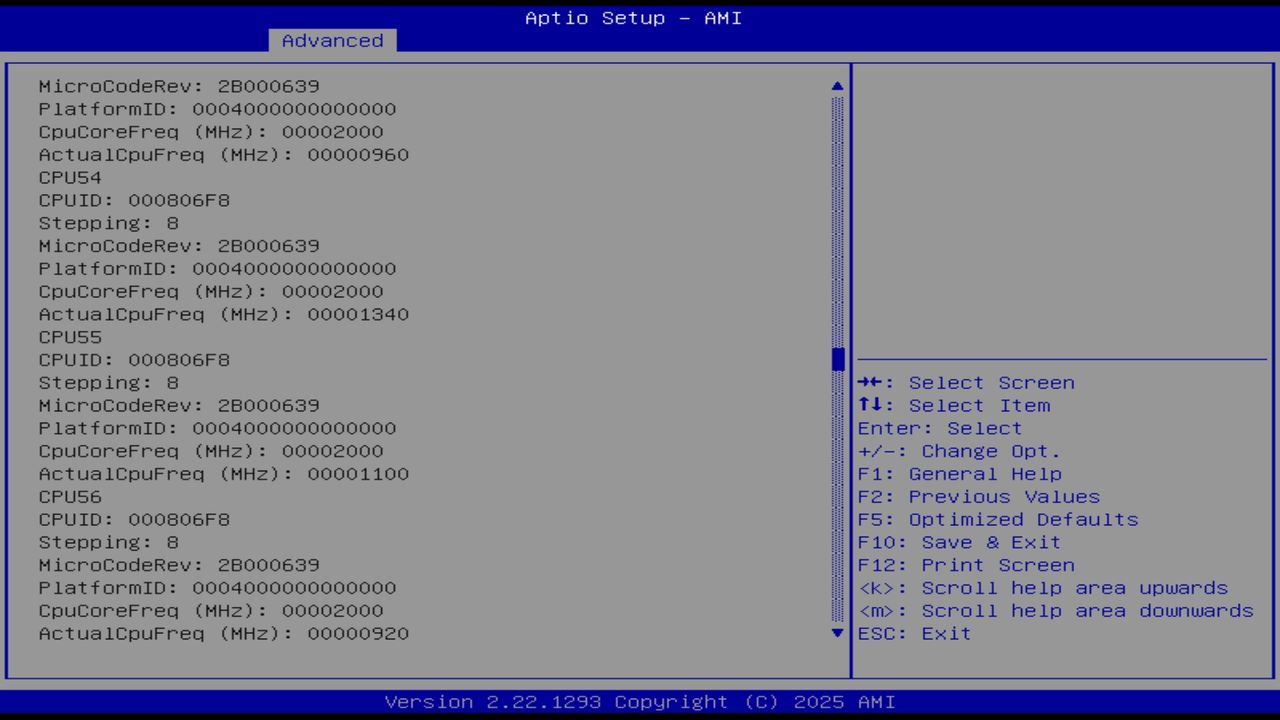Image resolution: width=1280 pixels, height=720 pixels.
Task: Select the CPU55 entry
Action: tap(69, 337)
